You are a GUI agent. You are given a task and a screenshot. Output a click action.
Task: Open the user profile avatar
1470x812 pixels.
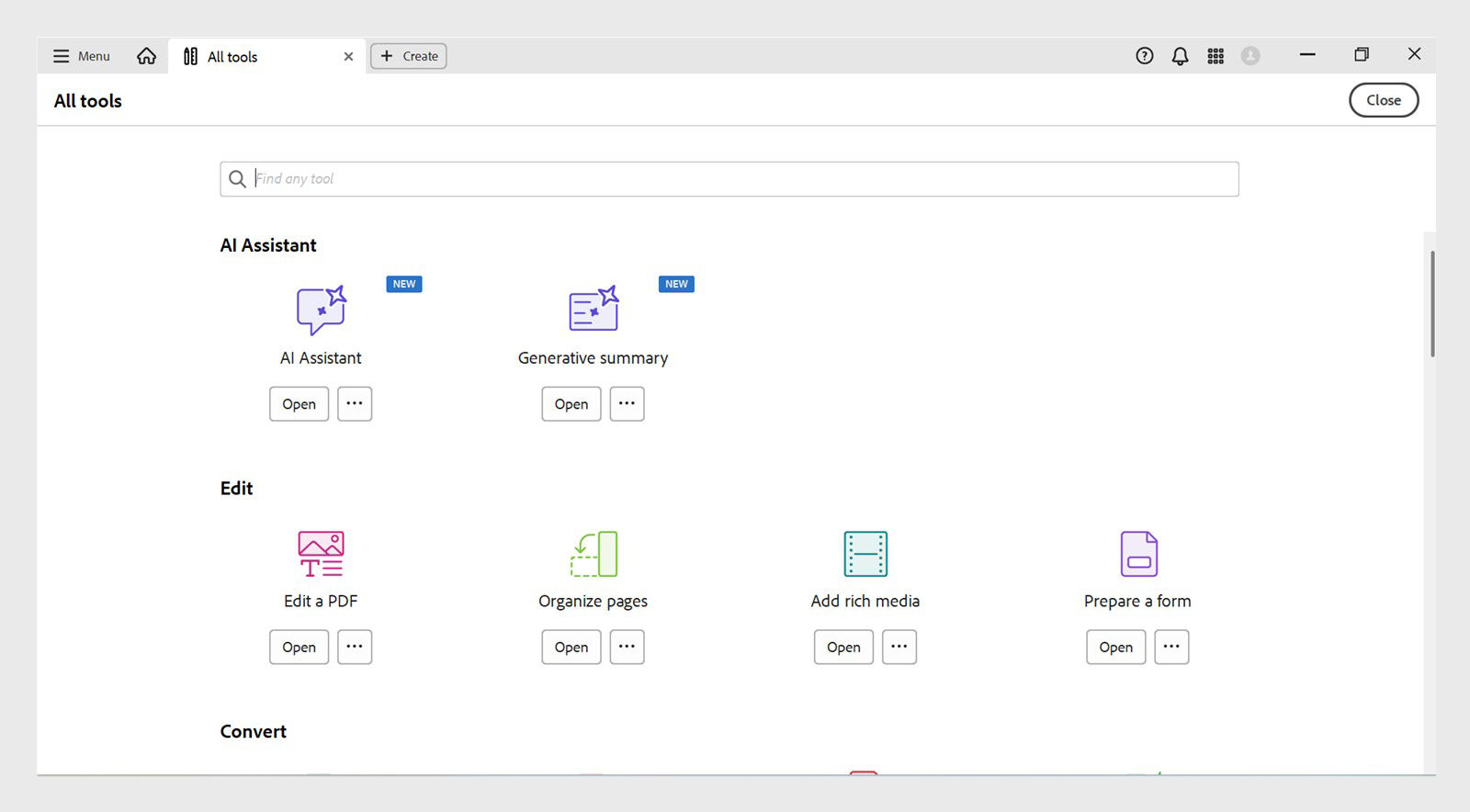tap(1250, 56)
